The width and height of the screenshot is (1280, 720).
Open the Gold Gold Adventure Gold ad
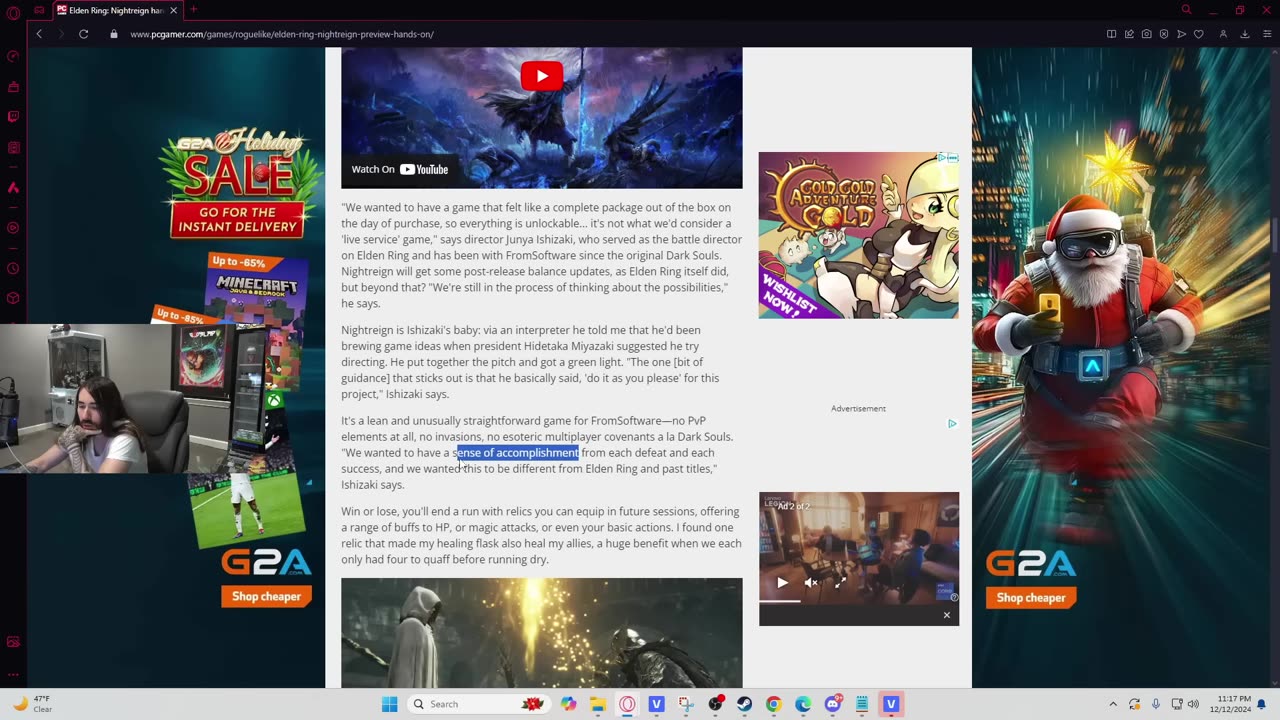858,235
